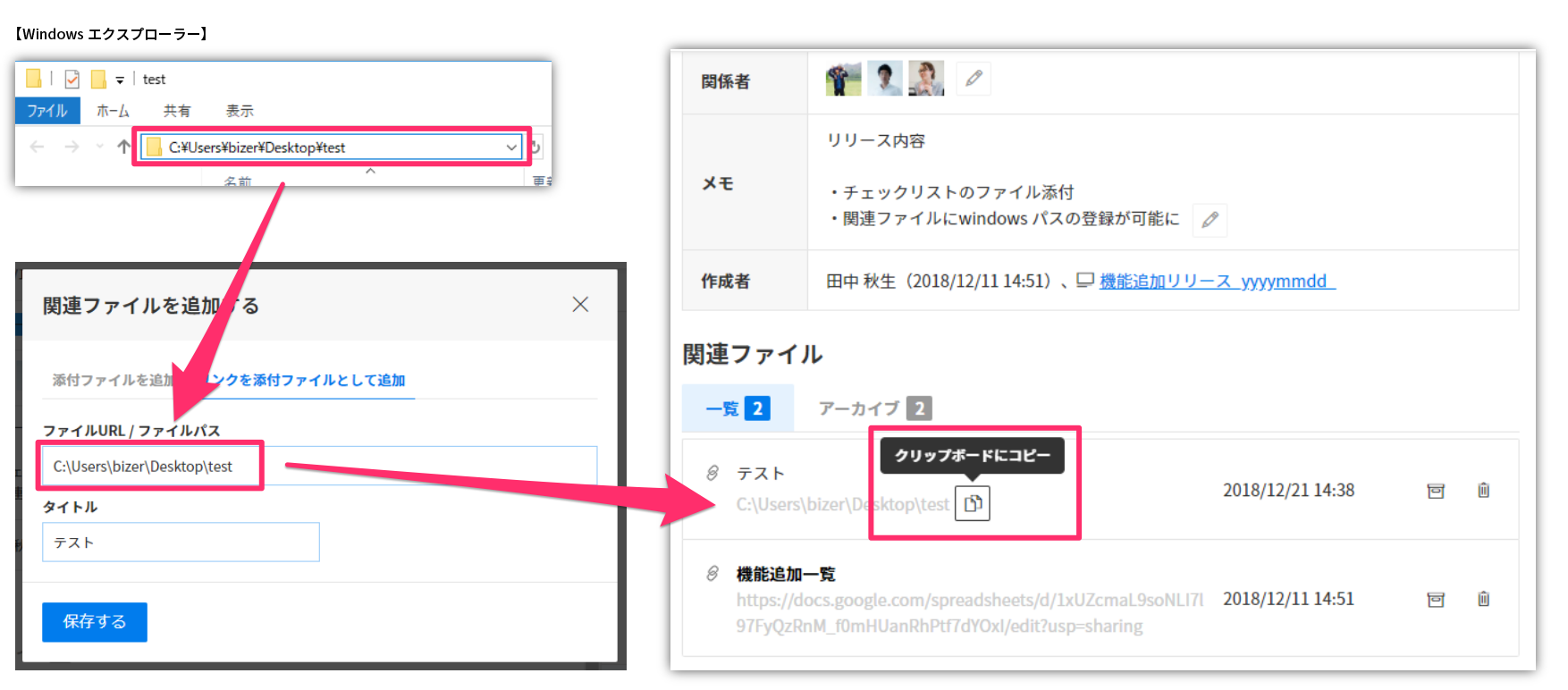1568x690 pixels.
Task: Click the 機能追加一覧 file title
Action: click(786, 574)
